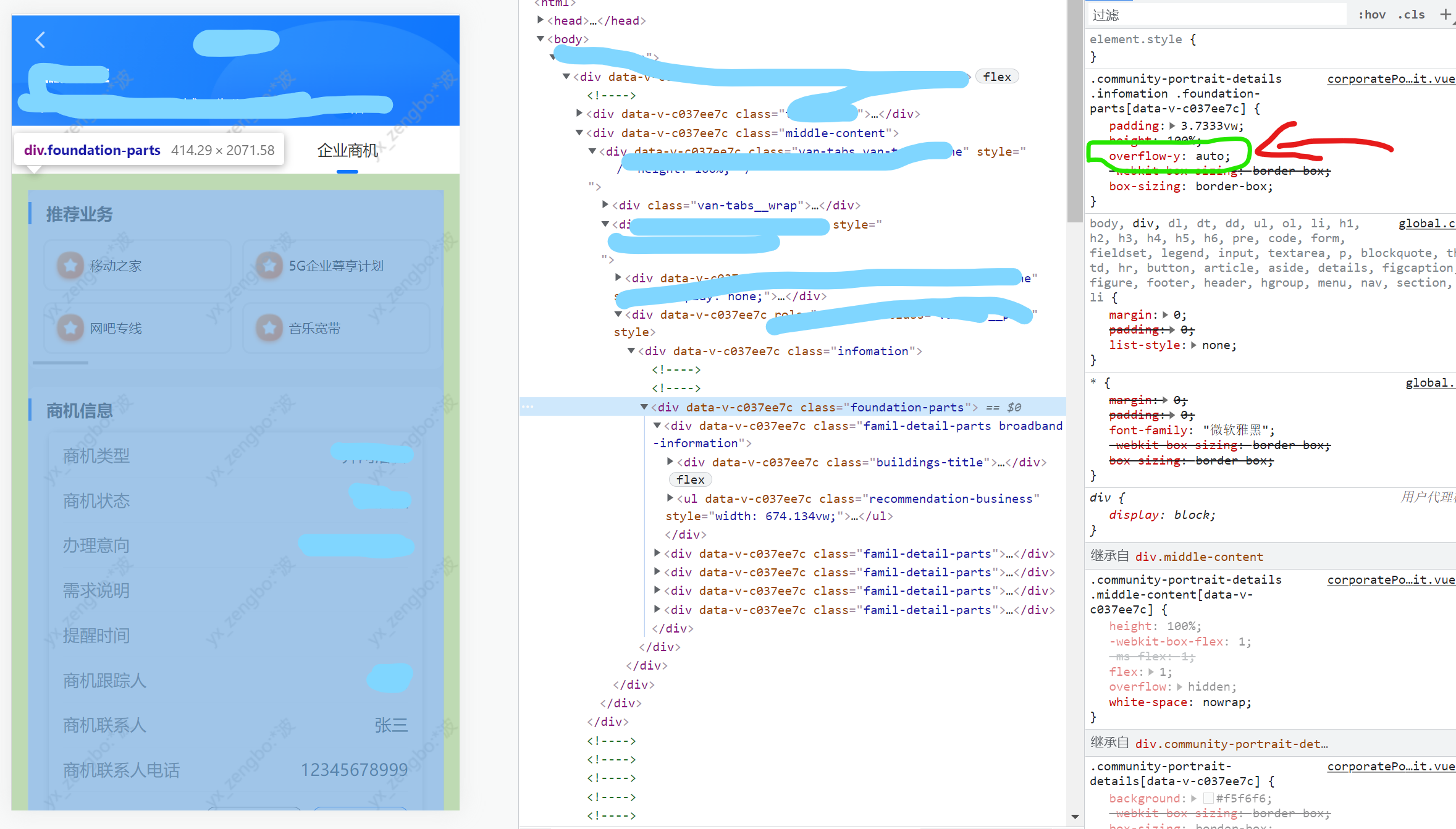Open the corporatePo…it.vue link for middle-content rule
This screenshot has width=1456, height=829.
1391,579
